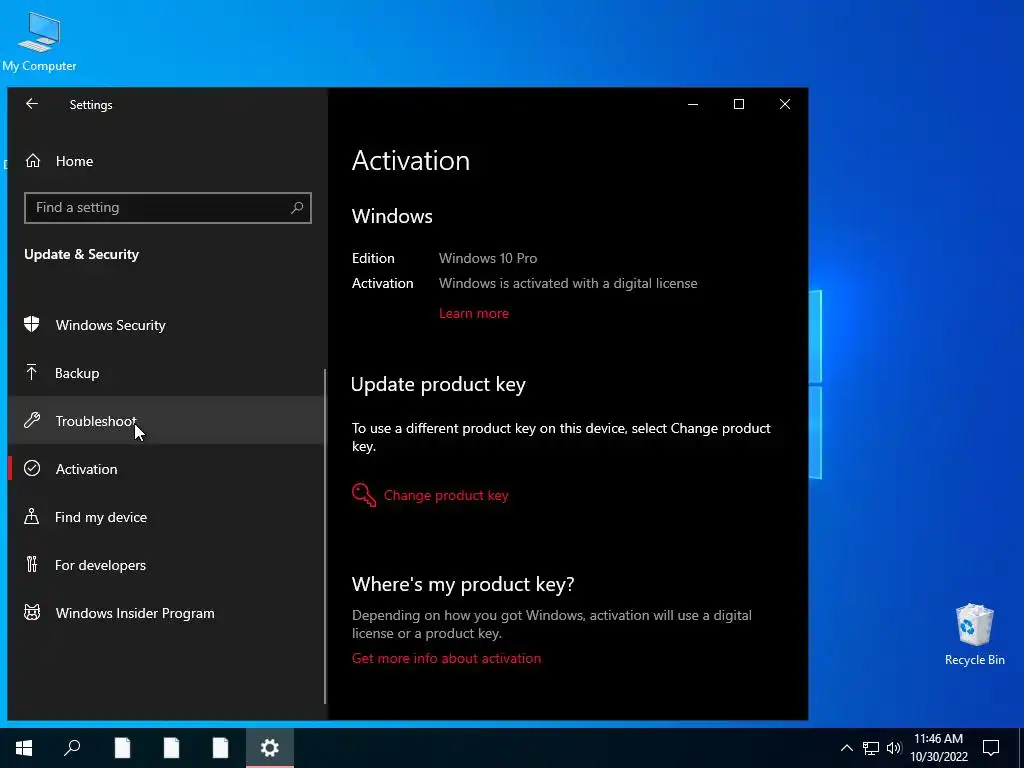The height and width of the screenshot is (768, 1024).
Task: Click the taskbar search magnifier
Action: click(x=72, y=748)
